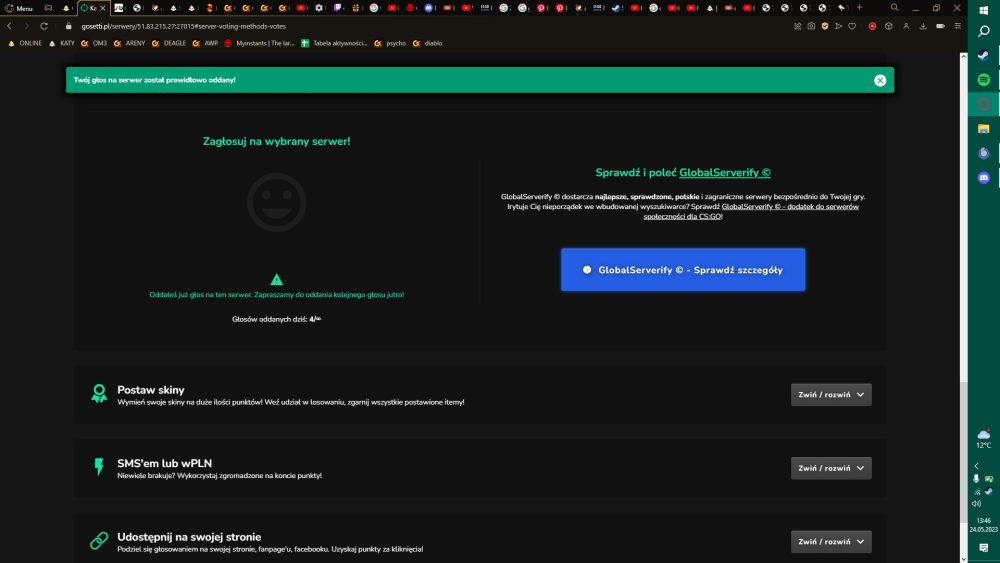
Task: Click the chain link icon beside Udostępnij
Action: pyautogui.click(x=99, y=541)
